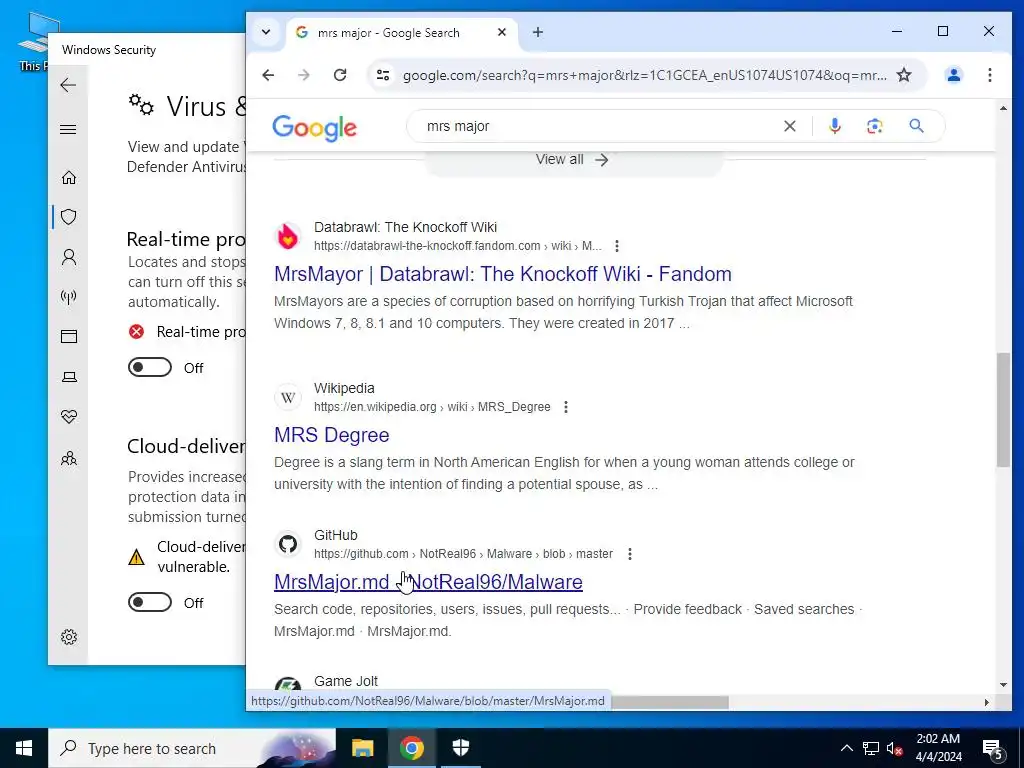
Task: Open more options for the Wikipedia result
Action: click(x=566, y=407)
